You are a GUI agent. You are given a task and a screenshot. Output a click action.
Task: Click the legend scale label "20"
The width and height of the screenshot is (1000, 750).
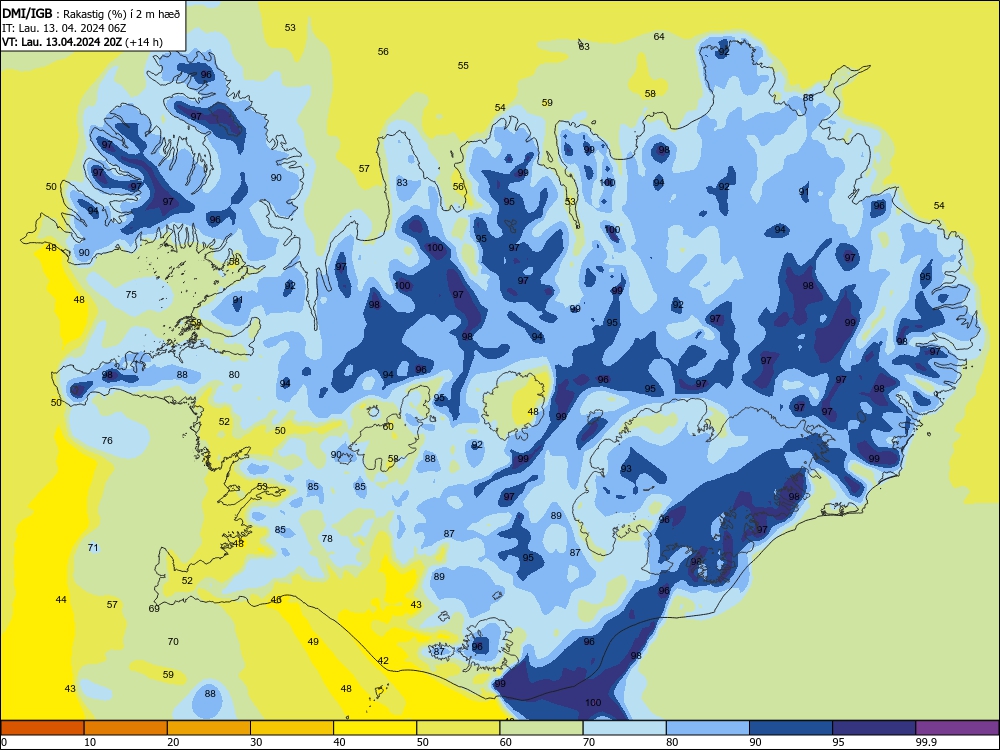173,742
